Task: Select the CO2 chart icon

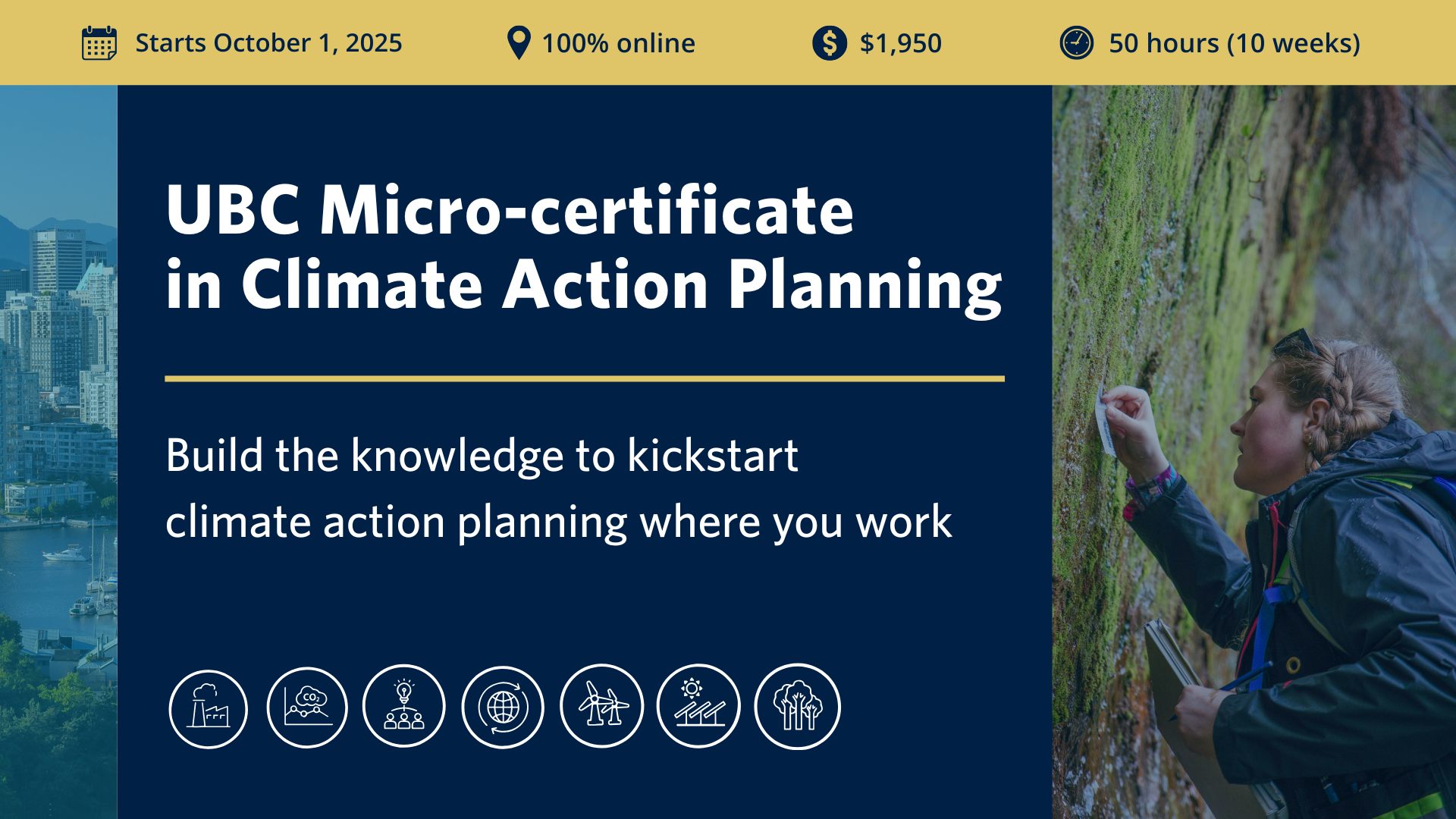Action: click(x=307, y=707)
